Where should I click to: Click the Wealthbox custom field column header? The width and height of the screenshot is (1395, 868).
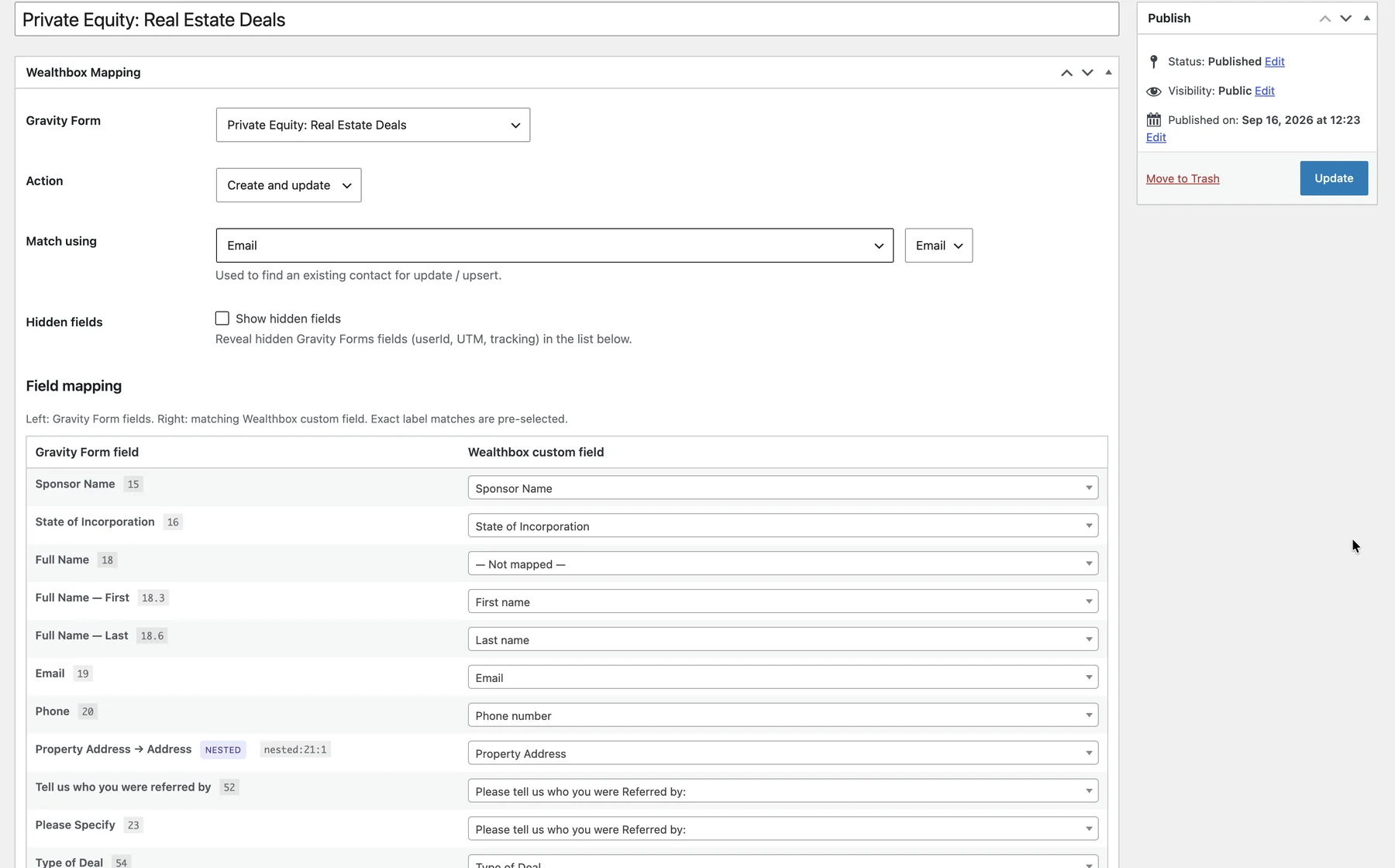pos(536,453)
